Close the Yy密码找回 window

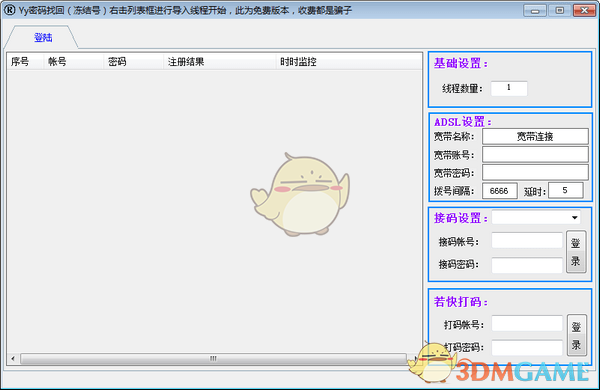click(x=584, y=10)
